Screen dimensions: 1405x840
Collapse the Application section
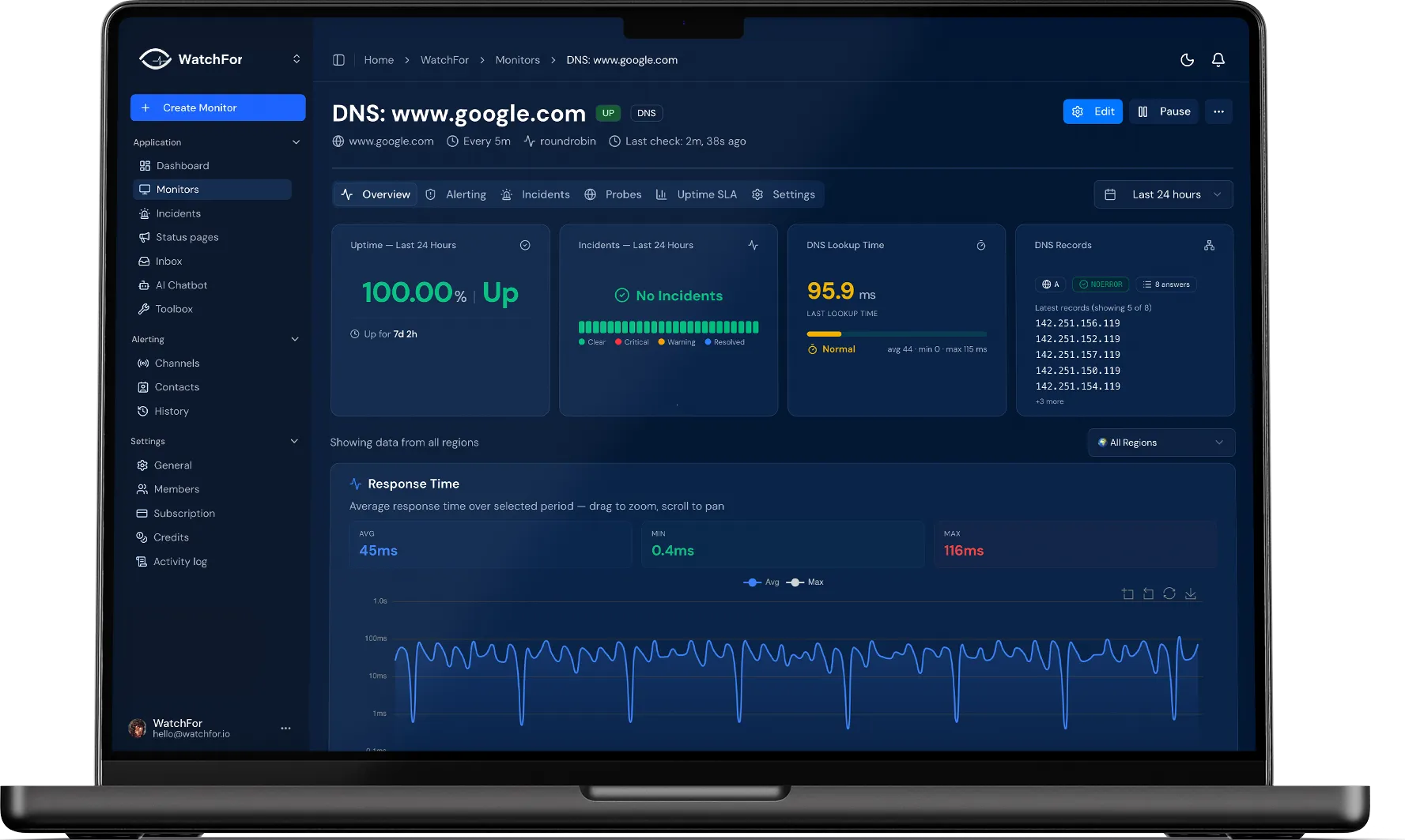pyautogui.click(x=296, y=142)
